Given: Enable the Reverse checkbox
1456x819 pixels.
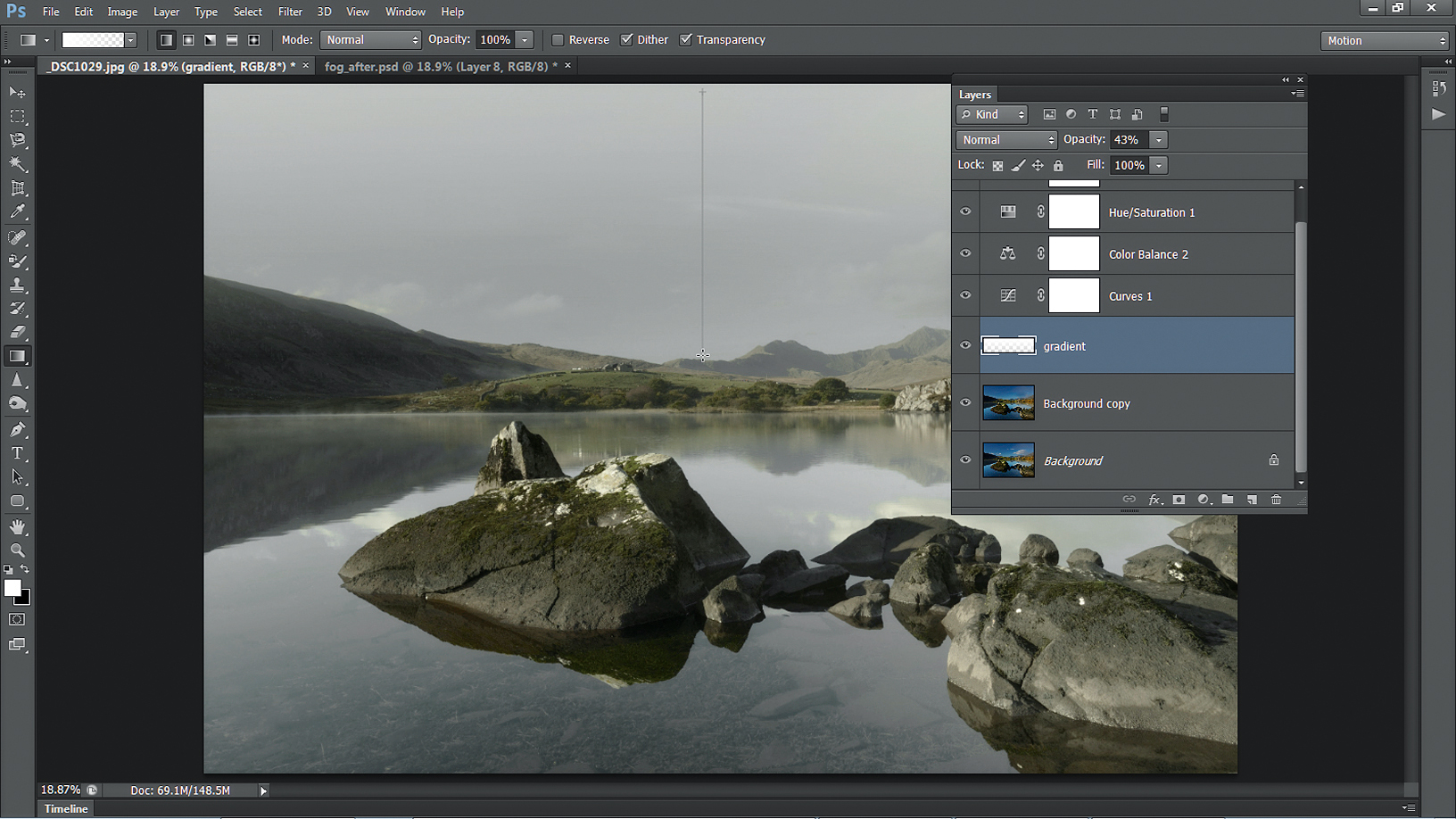Looking at the screenshot, I should click(x=558, y=40).
